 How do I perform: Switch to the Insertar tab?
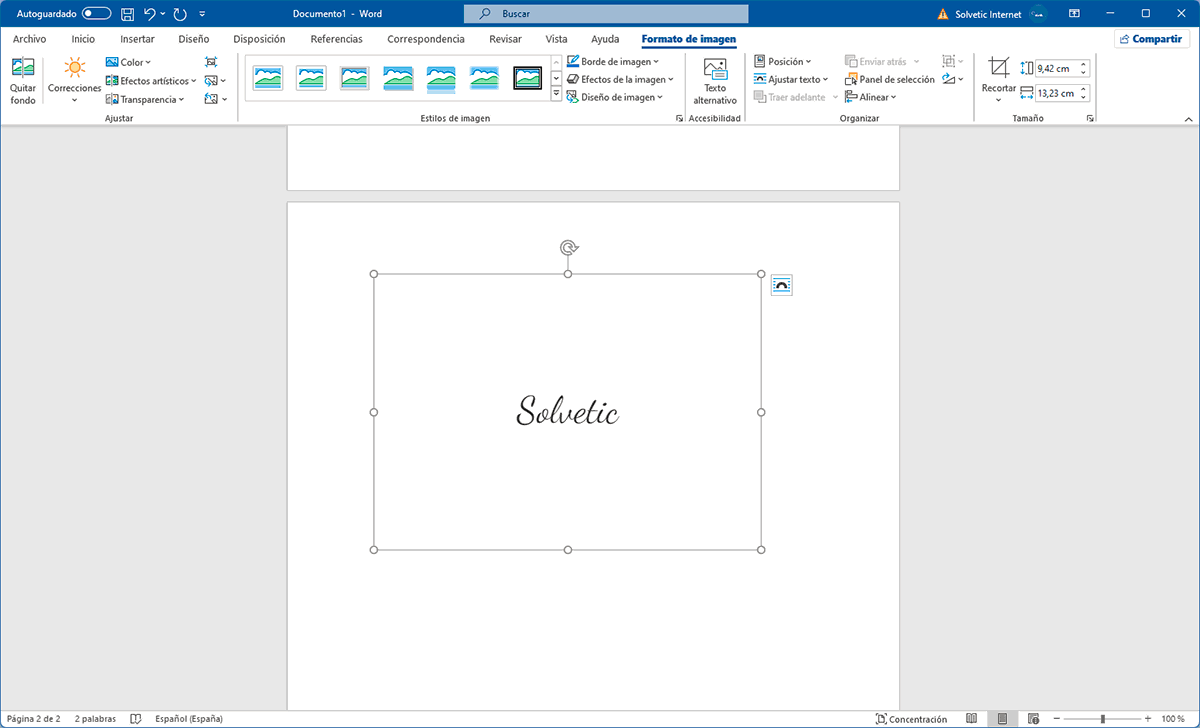(137, 39)
